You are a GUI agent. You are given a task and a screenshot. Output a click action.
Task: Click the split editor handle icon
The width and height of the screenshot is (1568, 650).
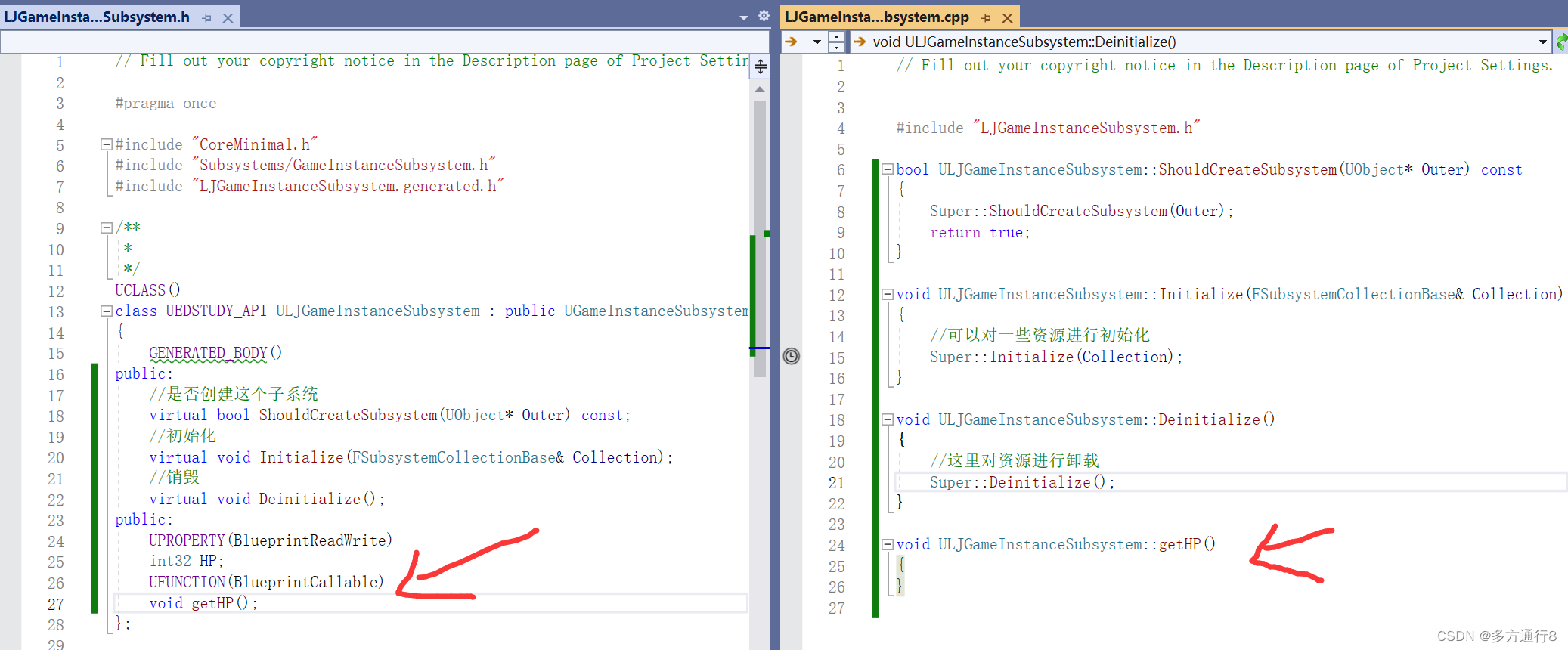761,67
